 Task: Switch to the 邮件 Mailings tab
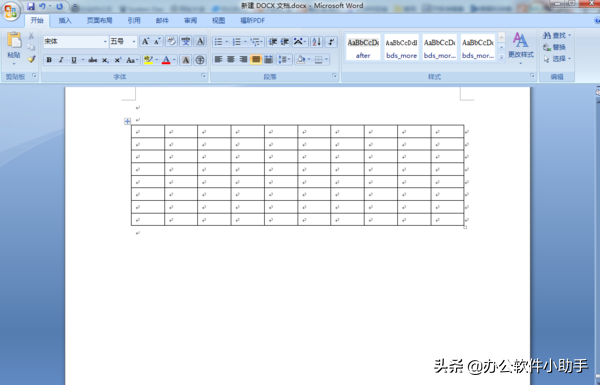click(x=162, y=21)
